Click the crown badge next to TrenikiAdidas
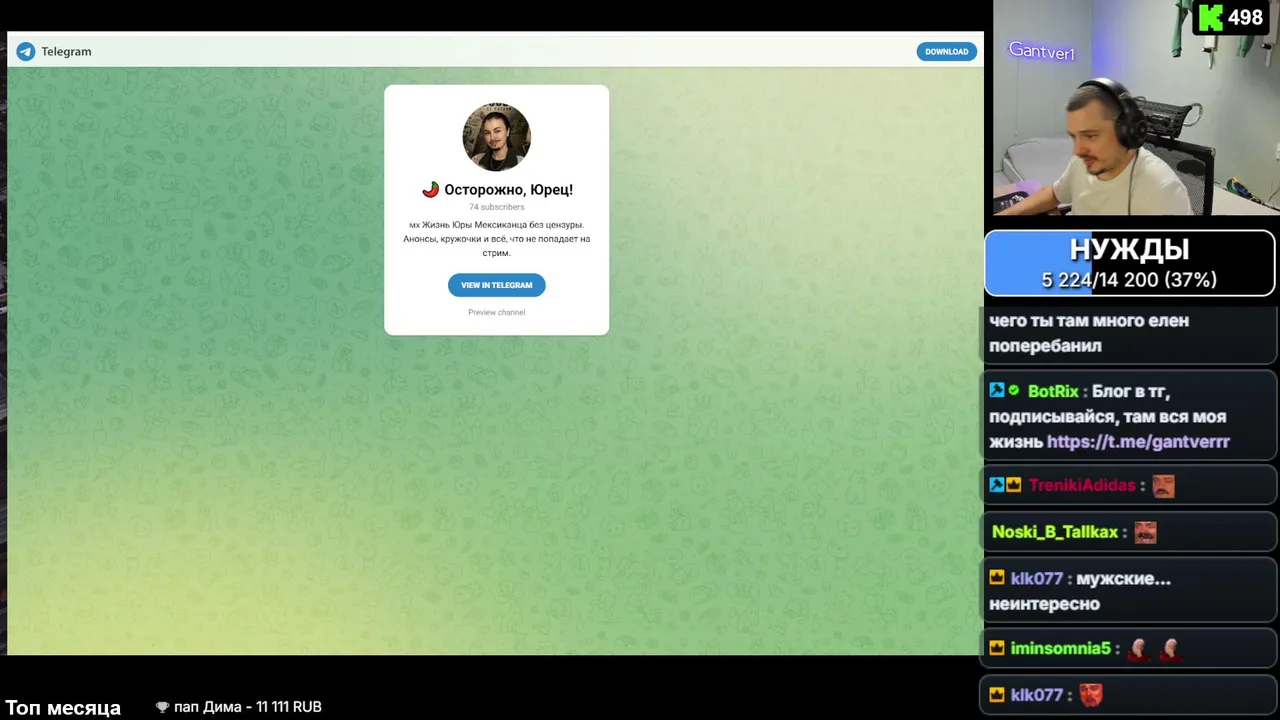This screenshot has width=1280, height=720. [1014, 485]
